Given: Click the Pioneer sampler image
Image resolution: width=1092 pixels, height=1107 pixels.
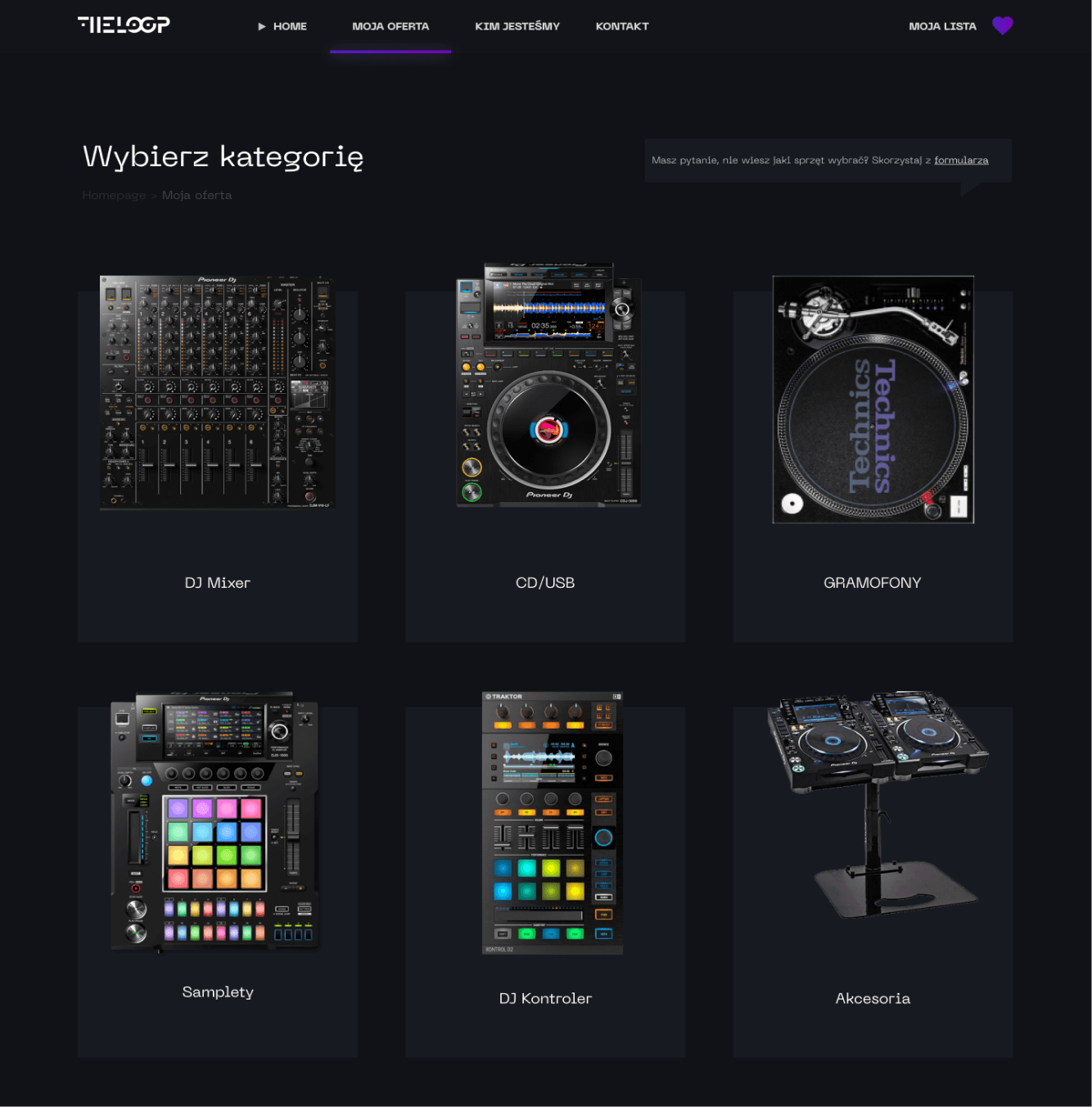Looking at the screenshot, I should pos(215,821).
